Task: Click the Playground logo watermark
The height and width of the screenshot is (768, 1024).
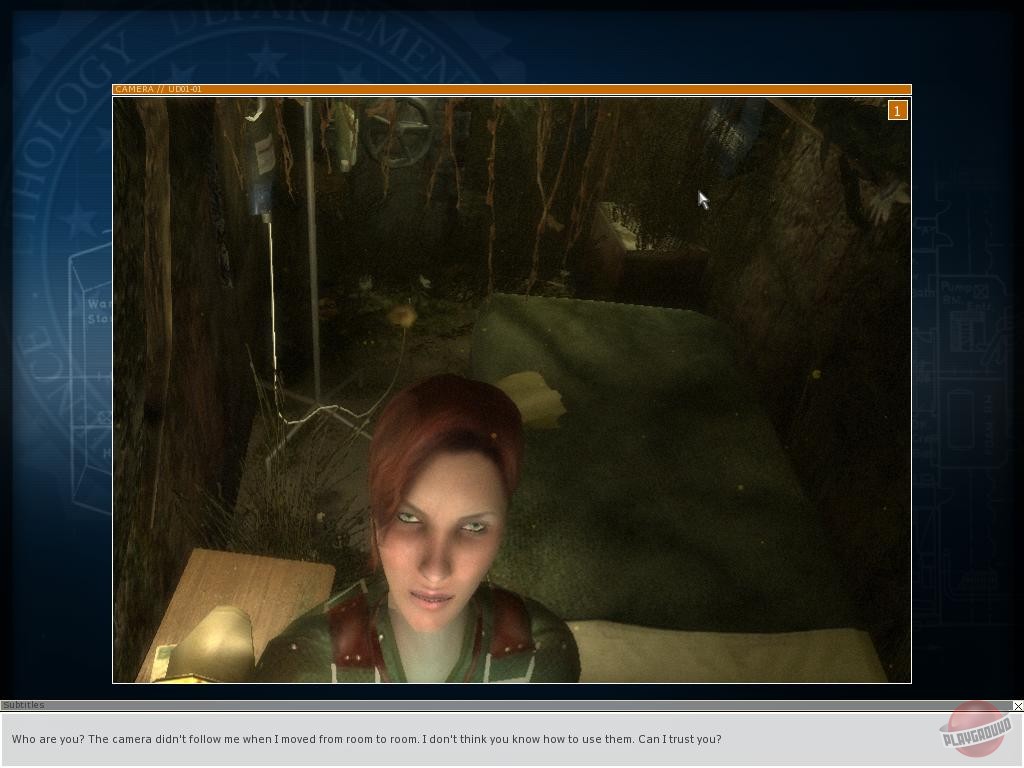Action: click(x=975, y=729)
